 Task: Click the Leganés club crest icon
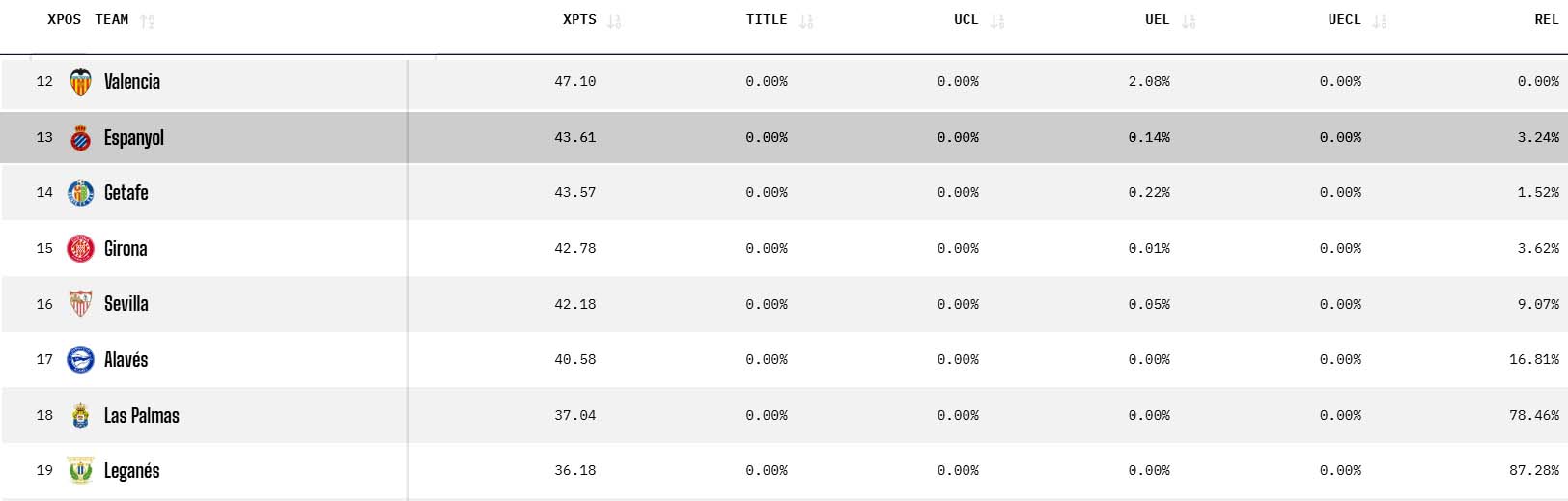coord(81,471)
